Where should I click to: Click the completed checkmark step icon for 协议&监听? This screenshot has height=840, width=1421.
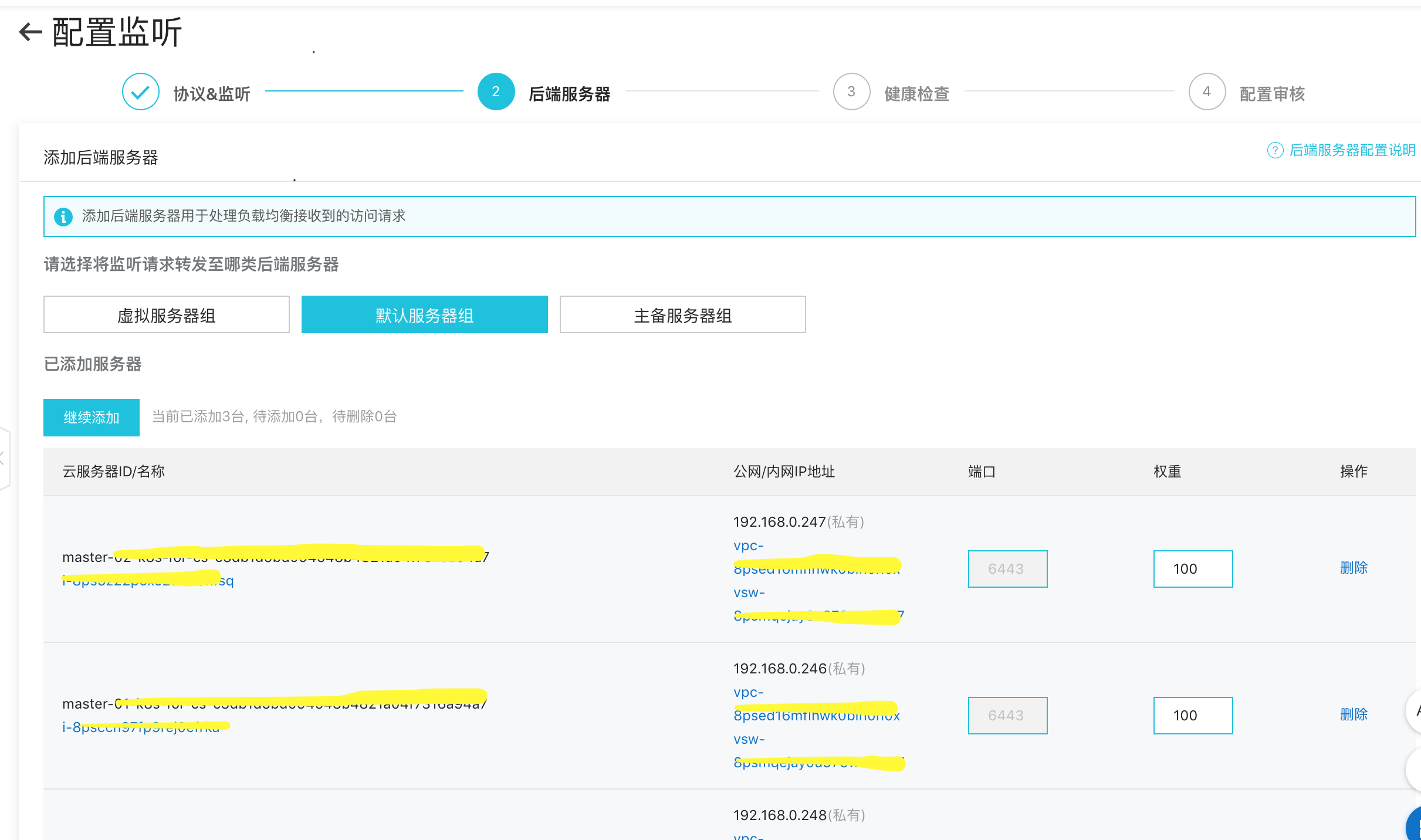[141, 92]
